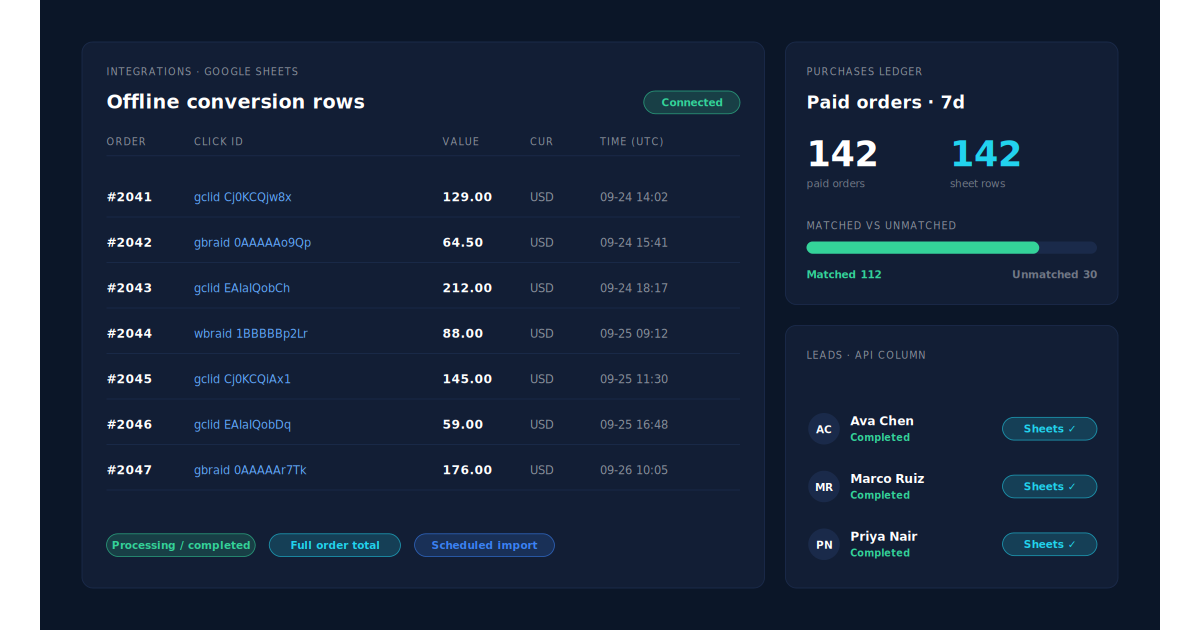Click the time 09-26 10:05

(634, 470)
